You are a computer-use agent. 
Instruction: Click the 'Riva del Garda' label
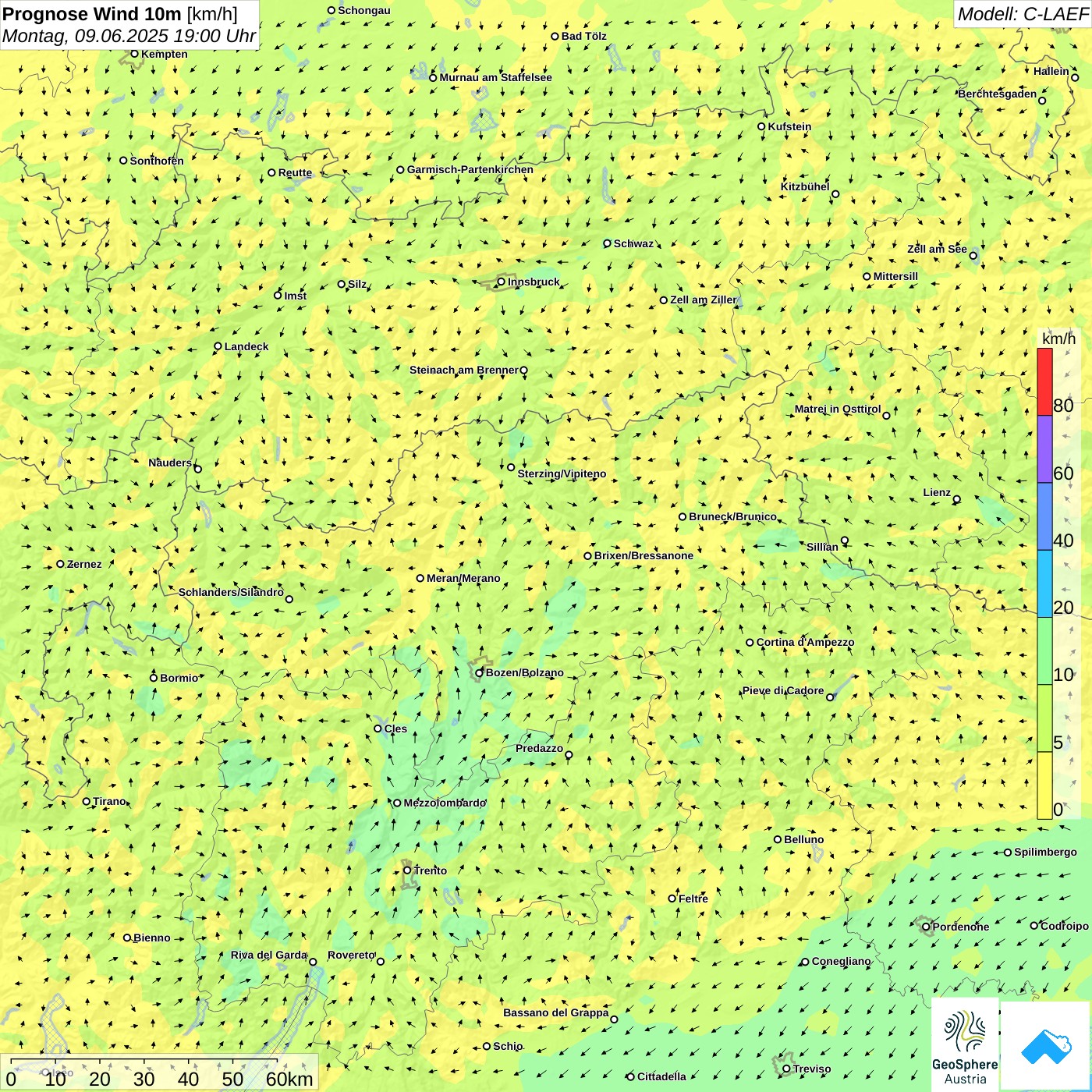269,955
